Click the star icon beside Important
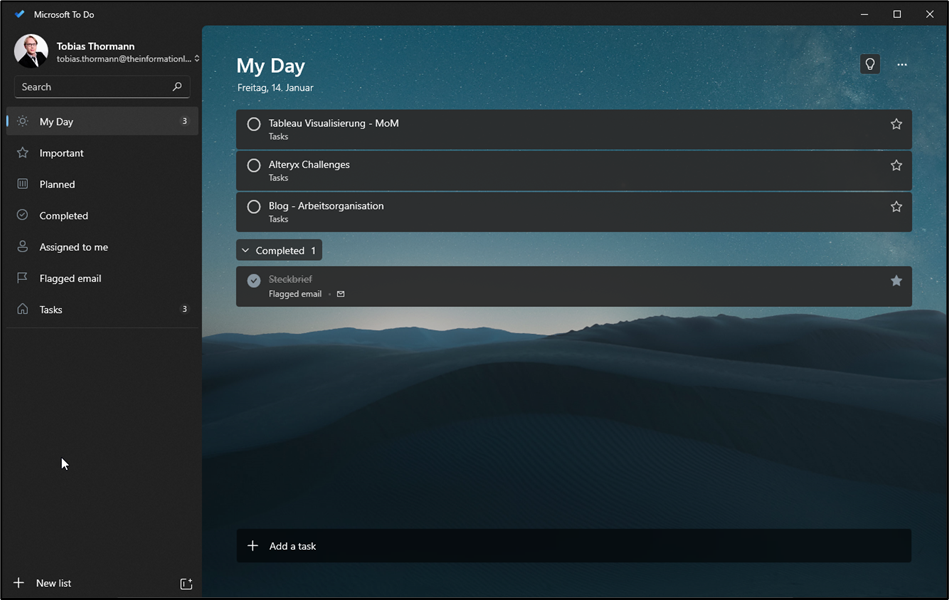Viewport: 949px width, 600px height. click(x=22, y=153)
